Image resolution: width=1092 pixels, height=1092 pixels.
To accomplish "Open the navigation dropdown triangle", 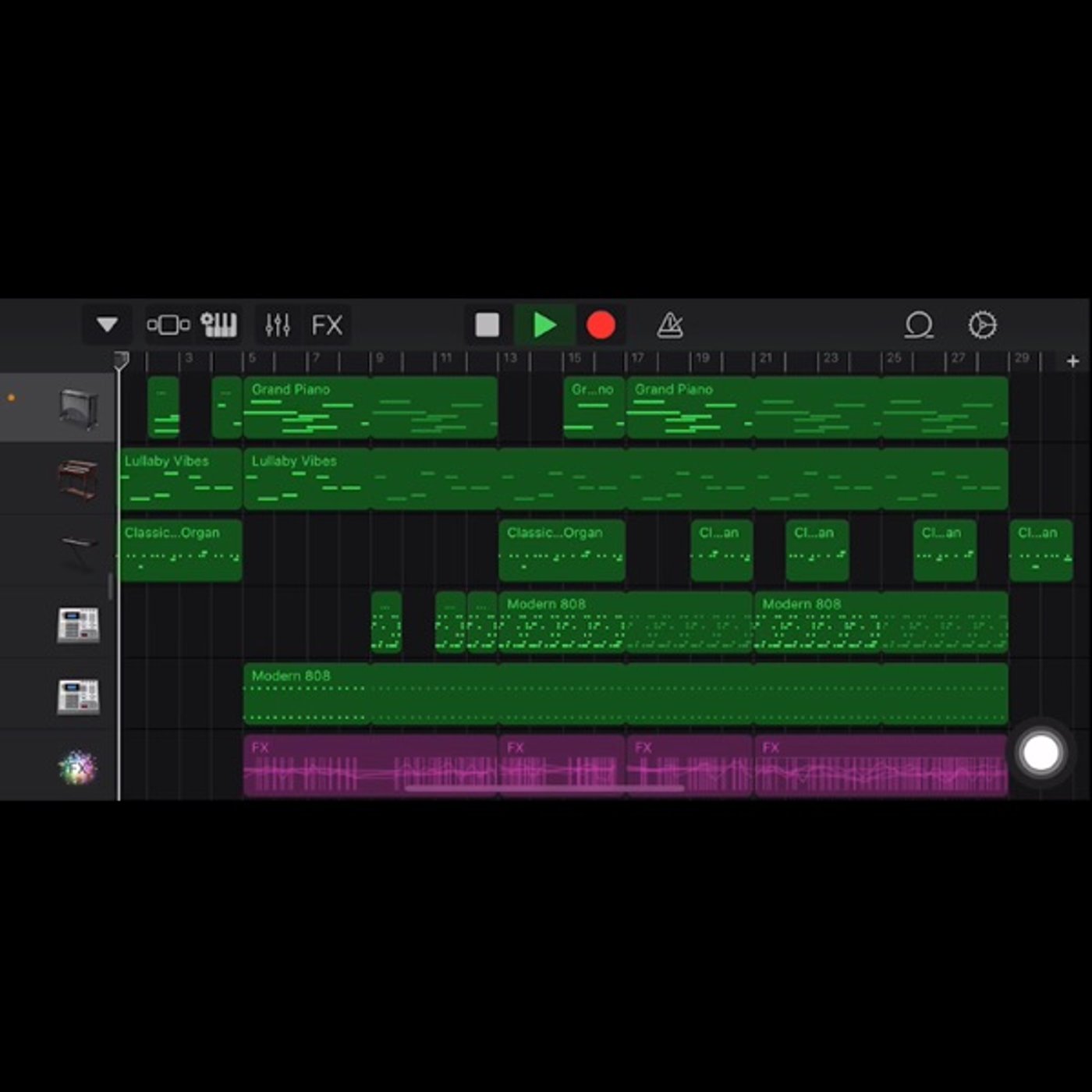I will [107, 324].
